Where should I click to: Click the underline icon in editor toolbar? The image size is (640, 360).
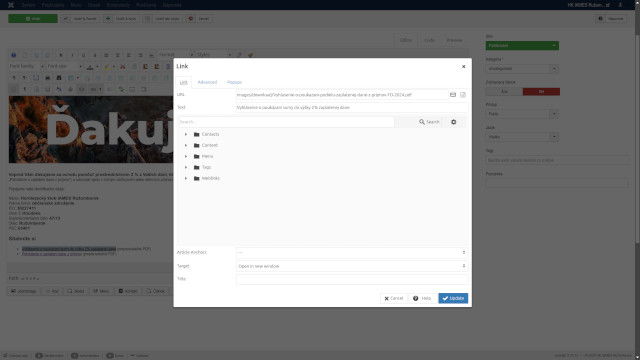pyautogui.click(x=84, y=55)
